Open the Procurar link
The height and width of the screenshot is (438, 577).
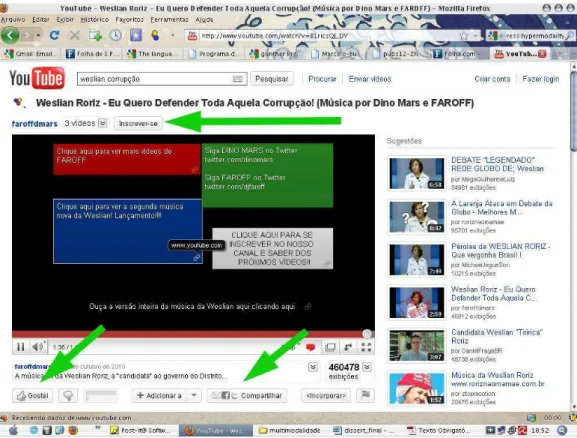[322, 79]
